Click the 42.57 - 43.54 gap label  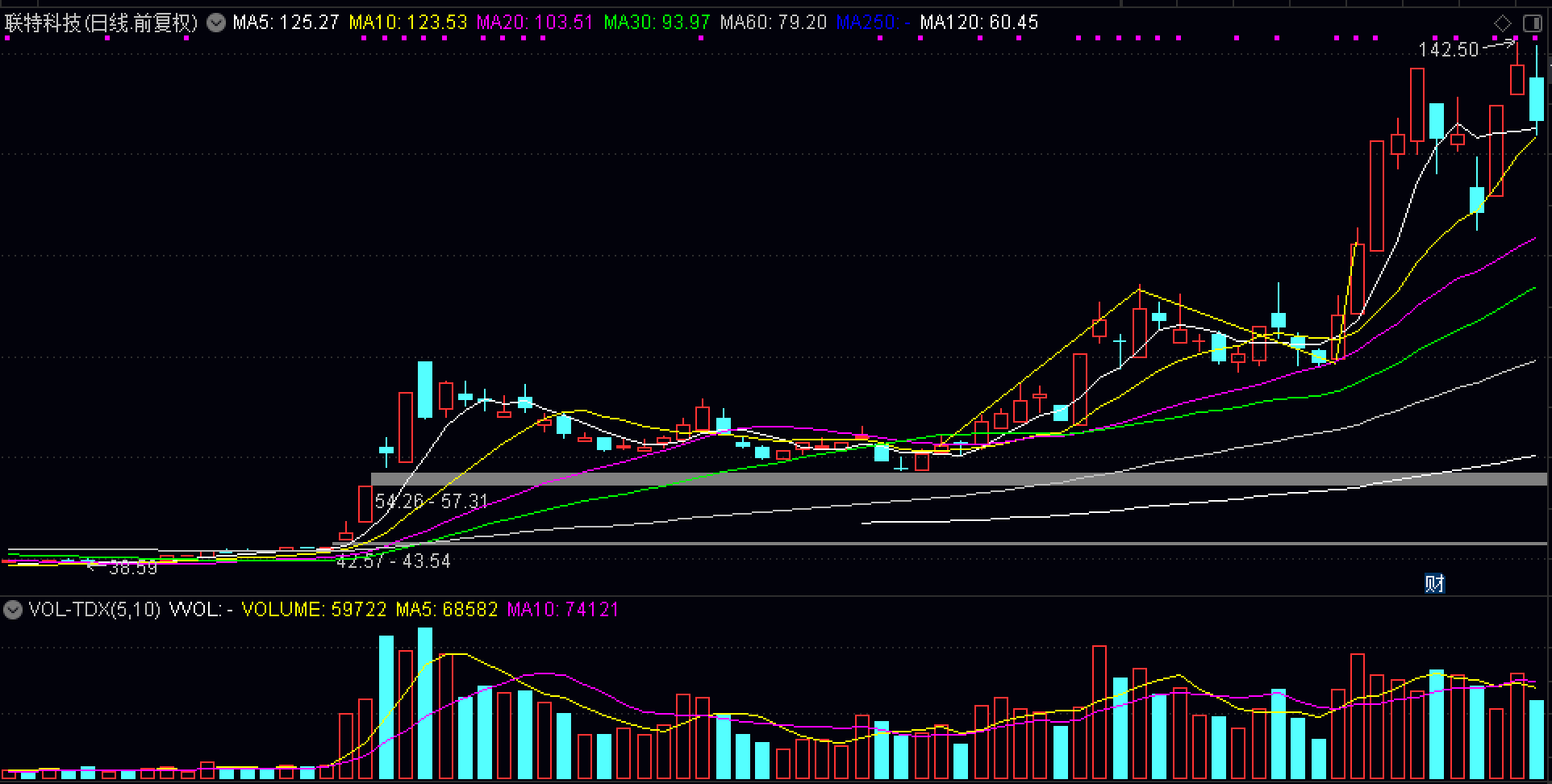(393, 561)
